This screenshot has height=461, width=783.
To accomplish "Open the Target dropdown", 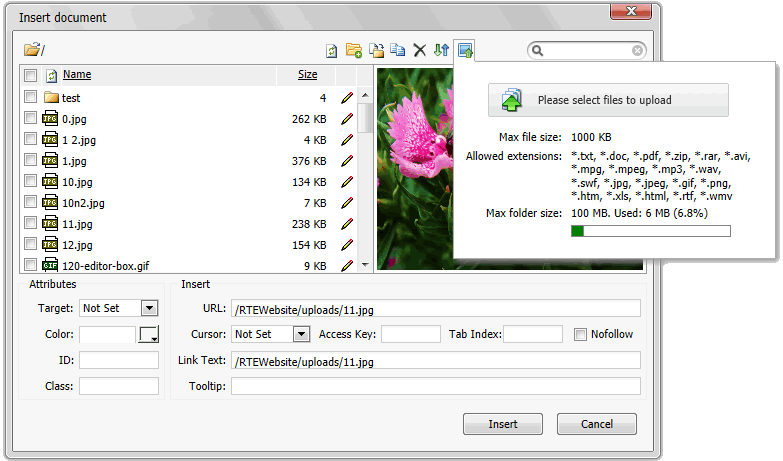I will click(149, 308).
